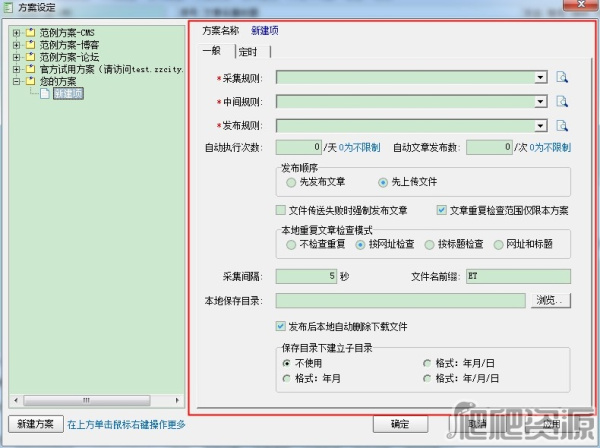The image size is (600, 448).
Task: Click the tree panel horizontal scrollbar thumb
Action: [87, 401]
